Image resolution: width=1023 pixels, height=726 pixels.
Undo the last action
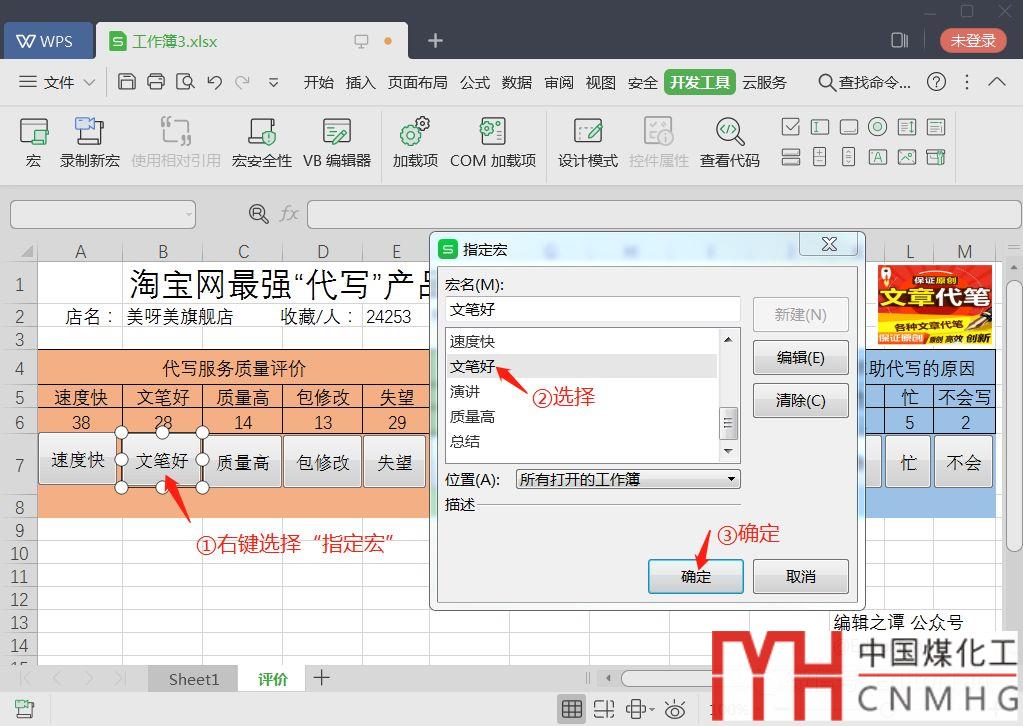(x=214, y=82)
